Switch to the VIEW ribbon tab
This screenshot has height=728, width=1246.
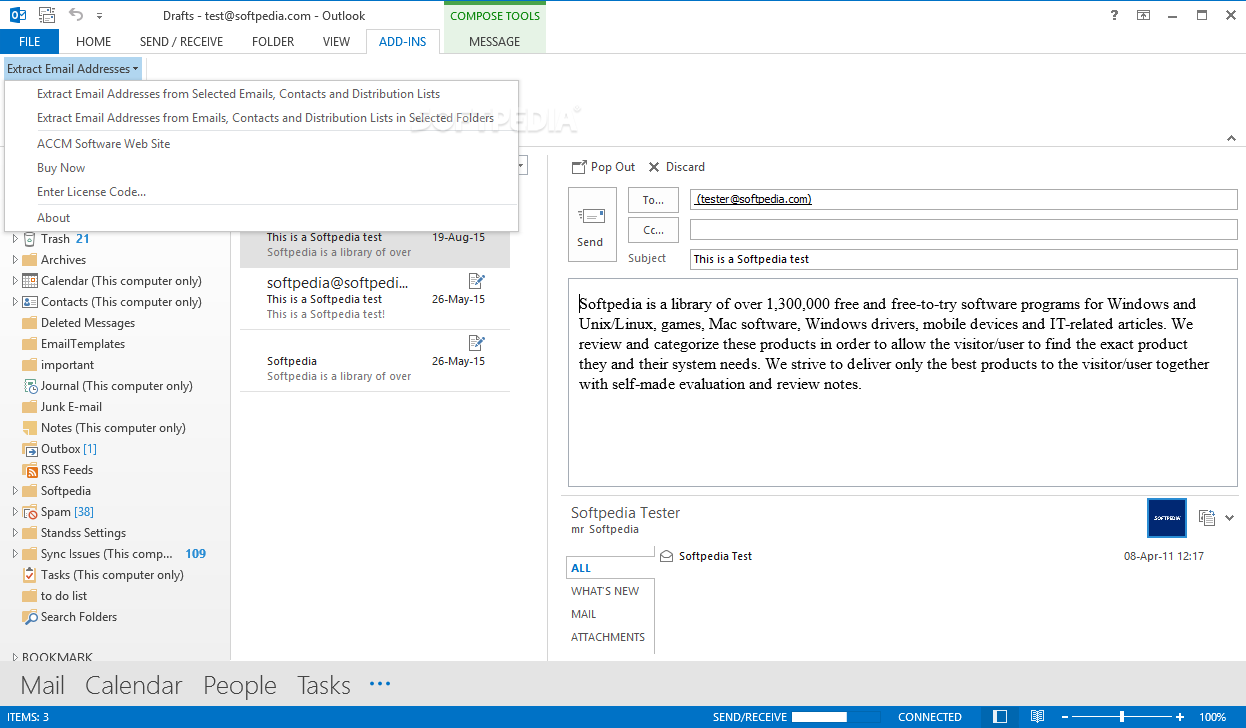point(337,42)
